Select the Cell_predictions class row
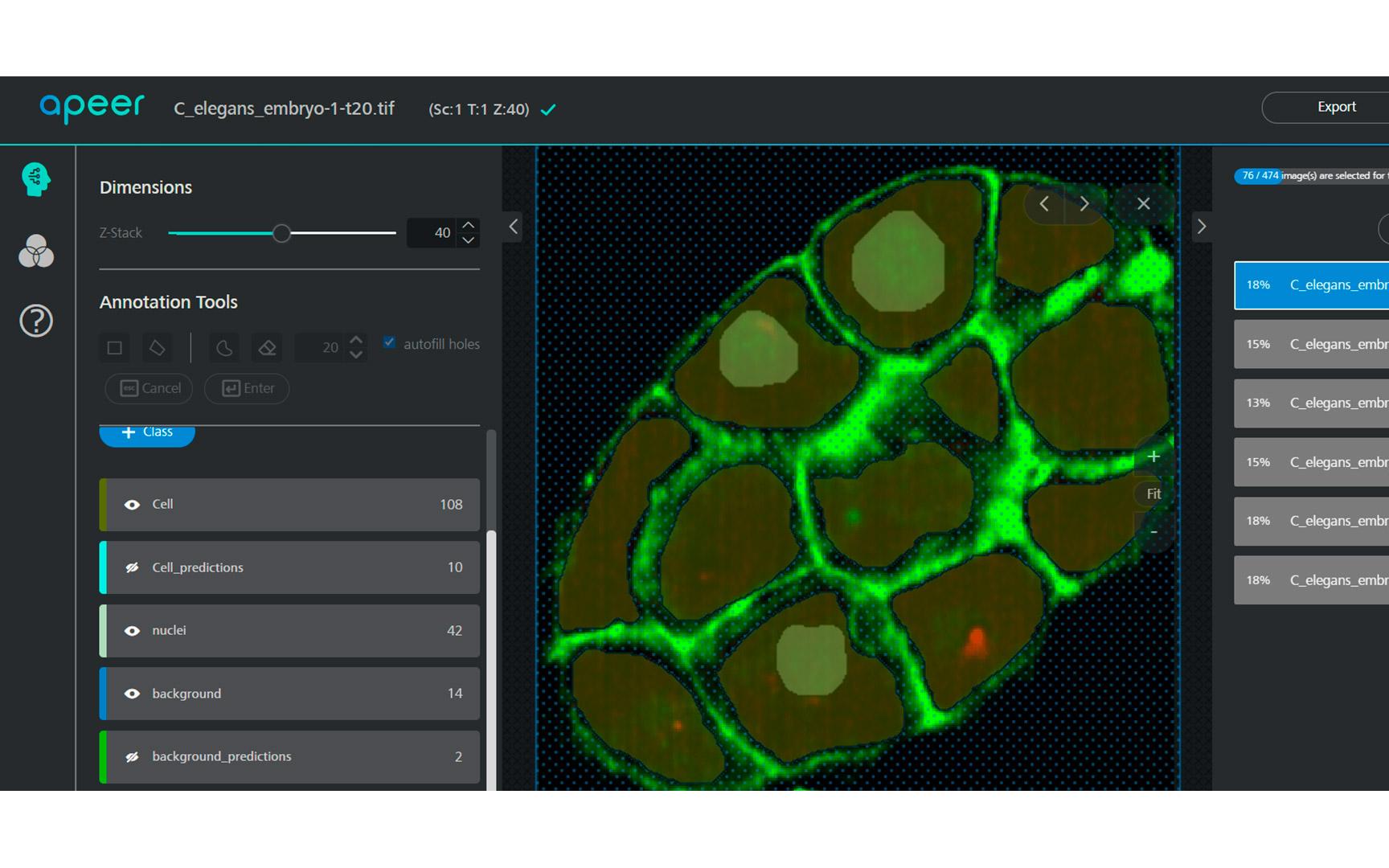This screenshot has width=1389, height=868. click(289, 567)
